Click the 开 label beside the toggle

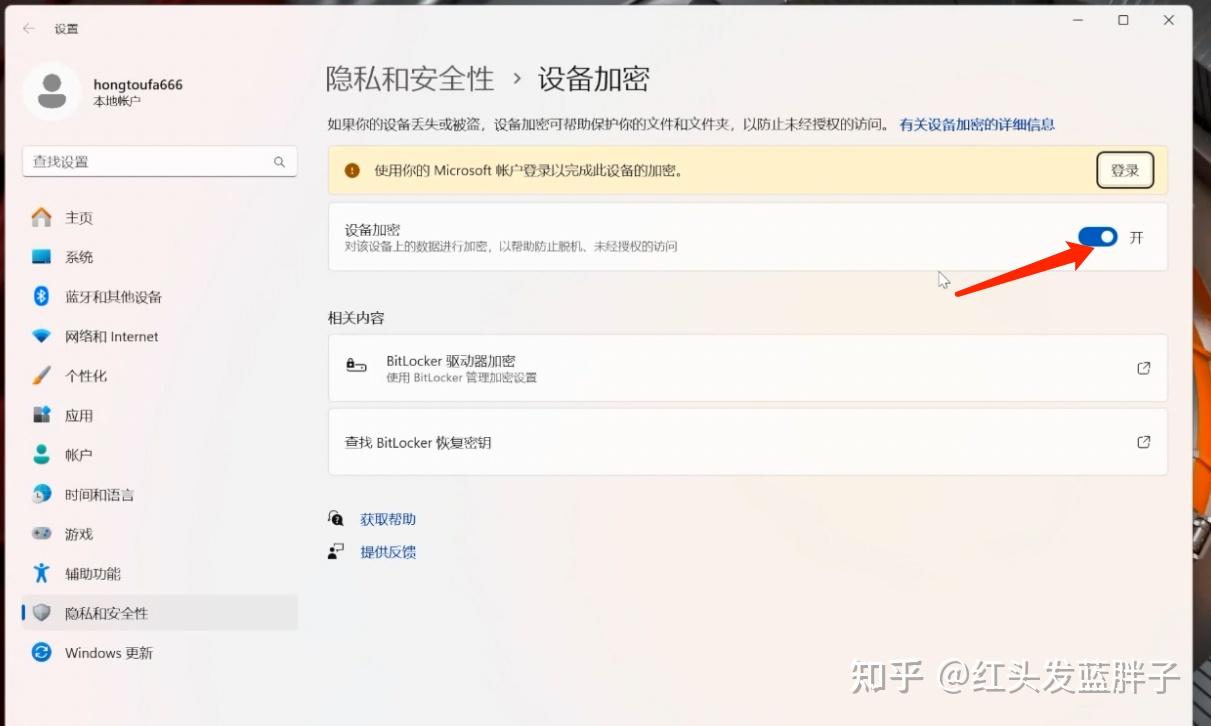tap(1136, 238)
